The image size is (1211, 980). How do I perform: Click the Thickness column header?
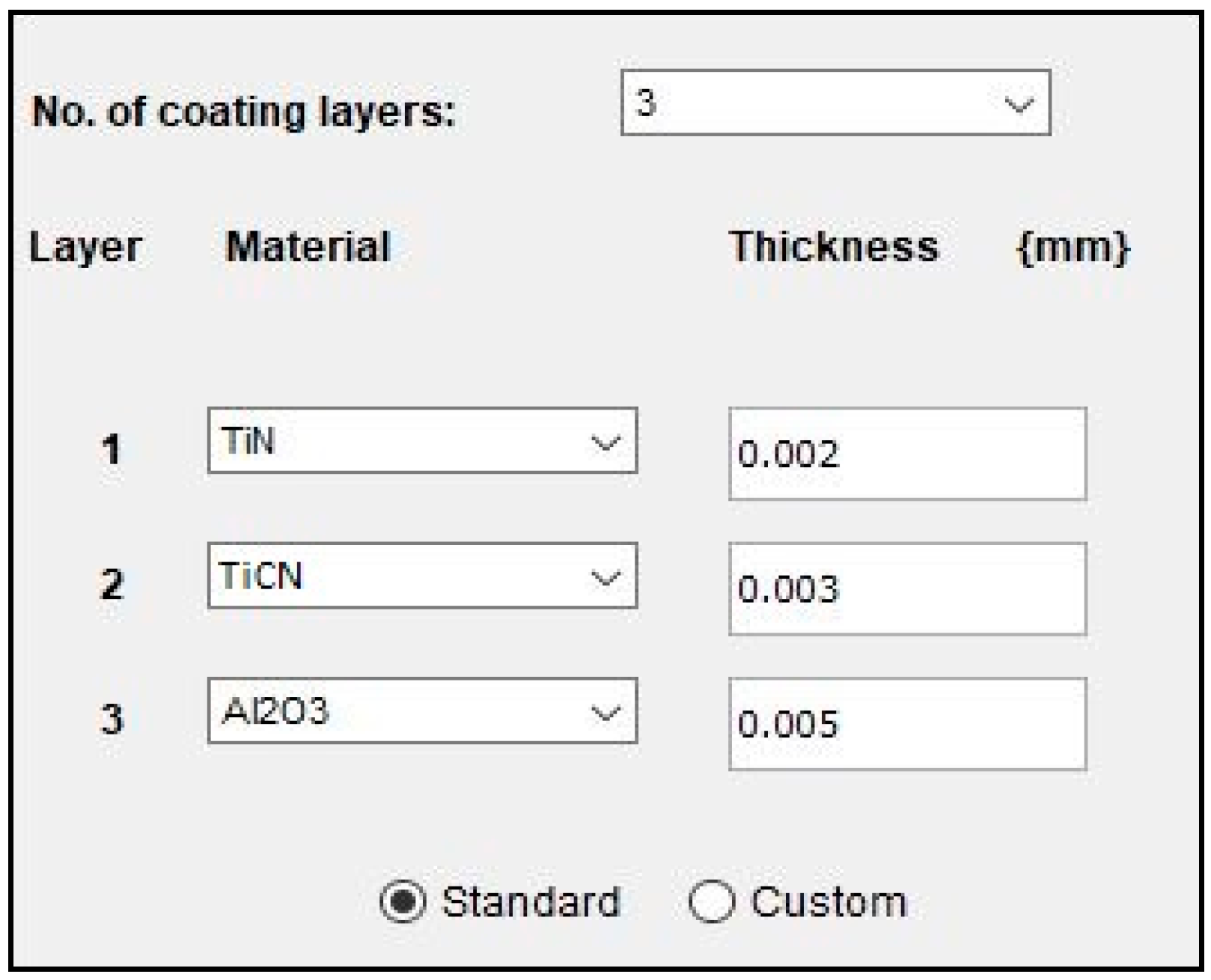pyautogui.click(x=834, y=246)
